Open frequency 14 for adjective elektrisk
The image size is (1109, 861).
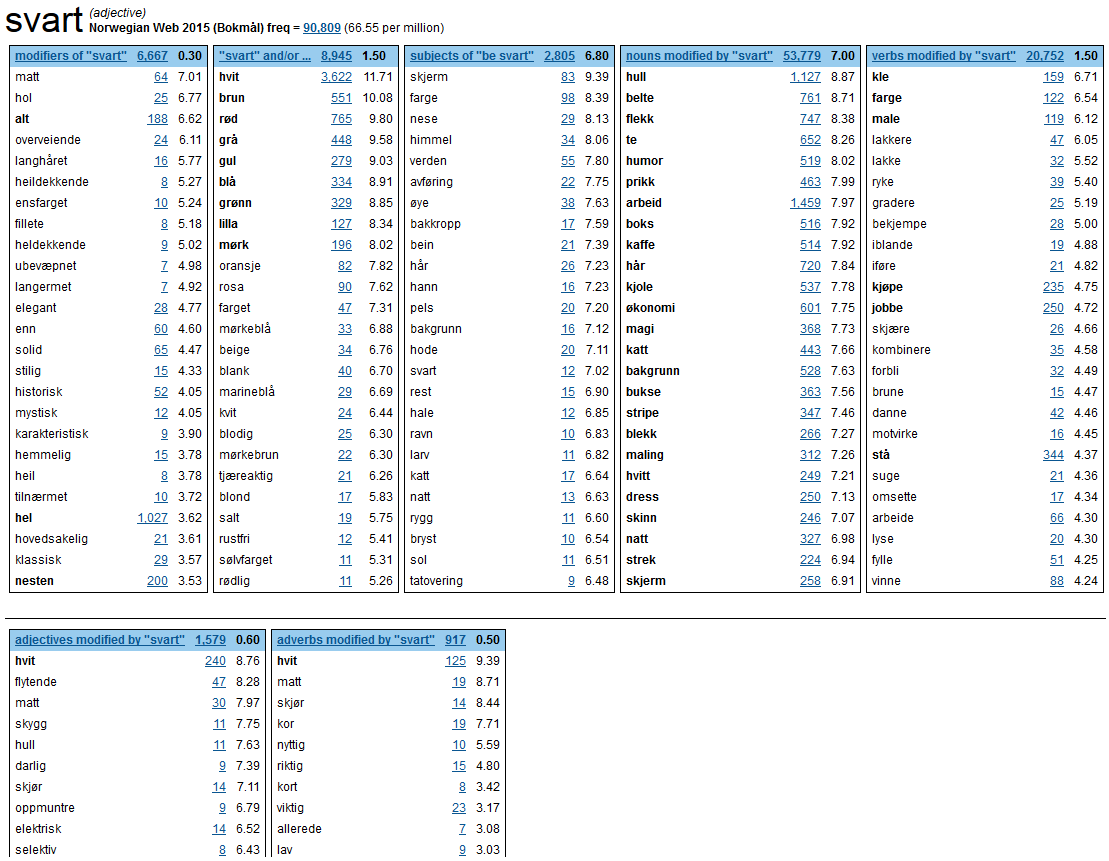tap(219, 829)
